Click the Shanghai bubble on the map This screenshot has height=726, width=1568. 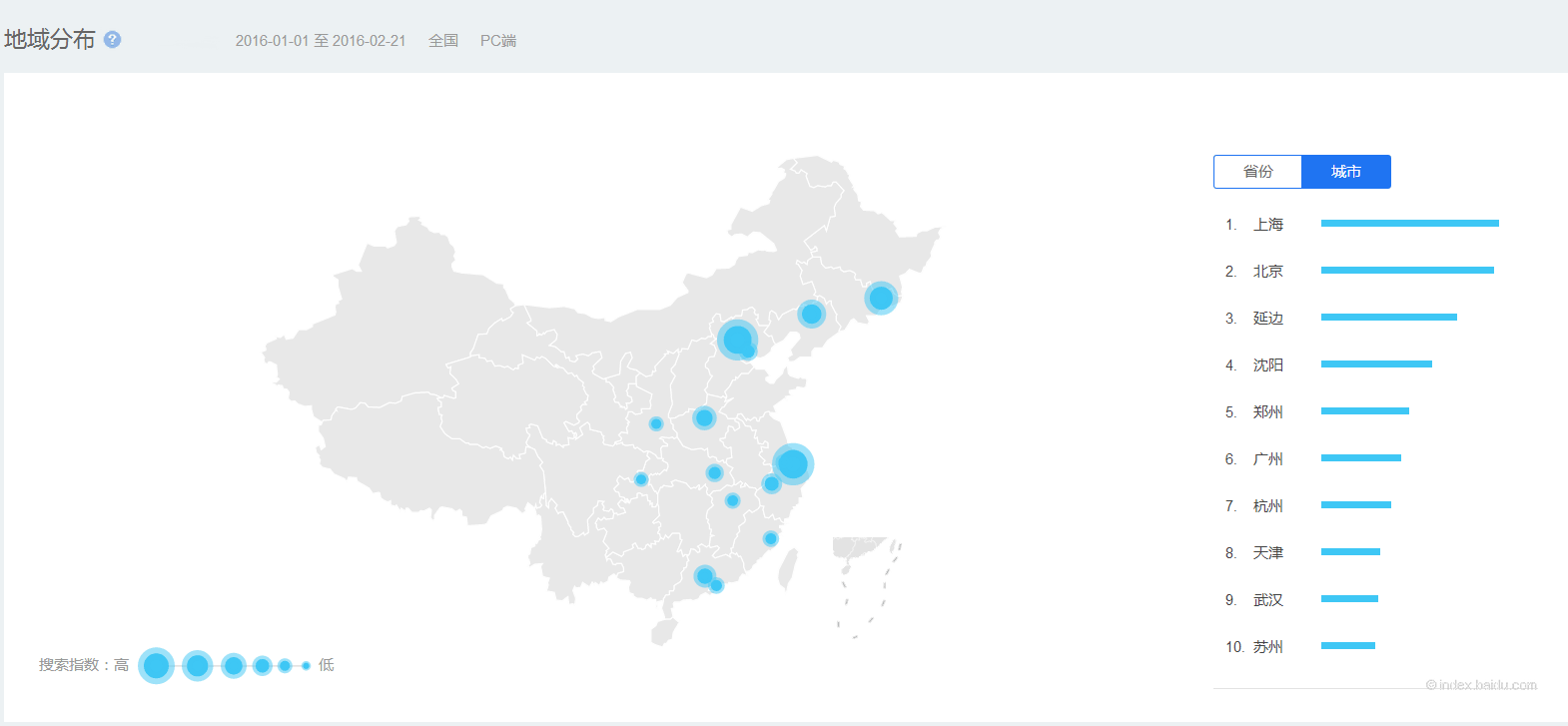click(x=792, y=463)
